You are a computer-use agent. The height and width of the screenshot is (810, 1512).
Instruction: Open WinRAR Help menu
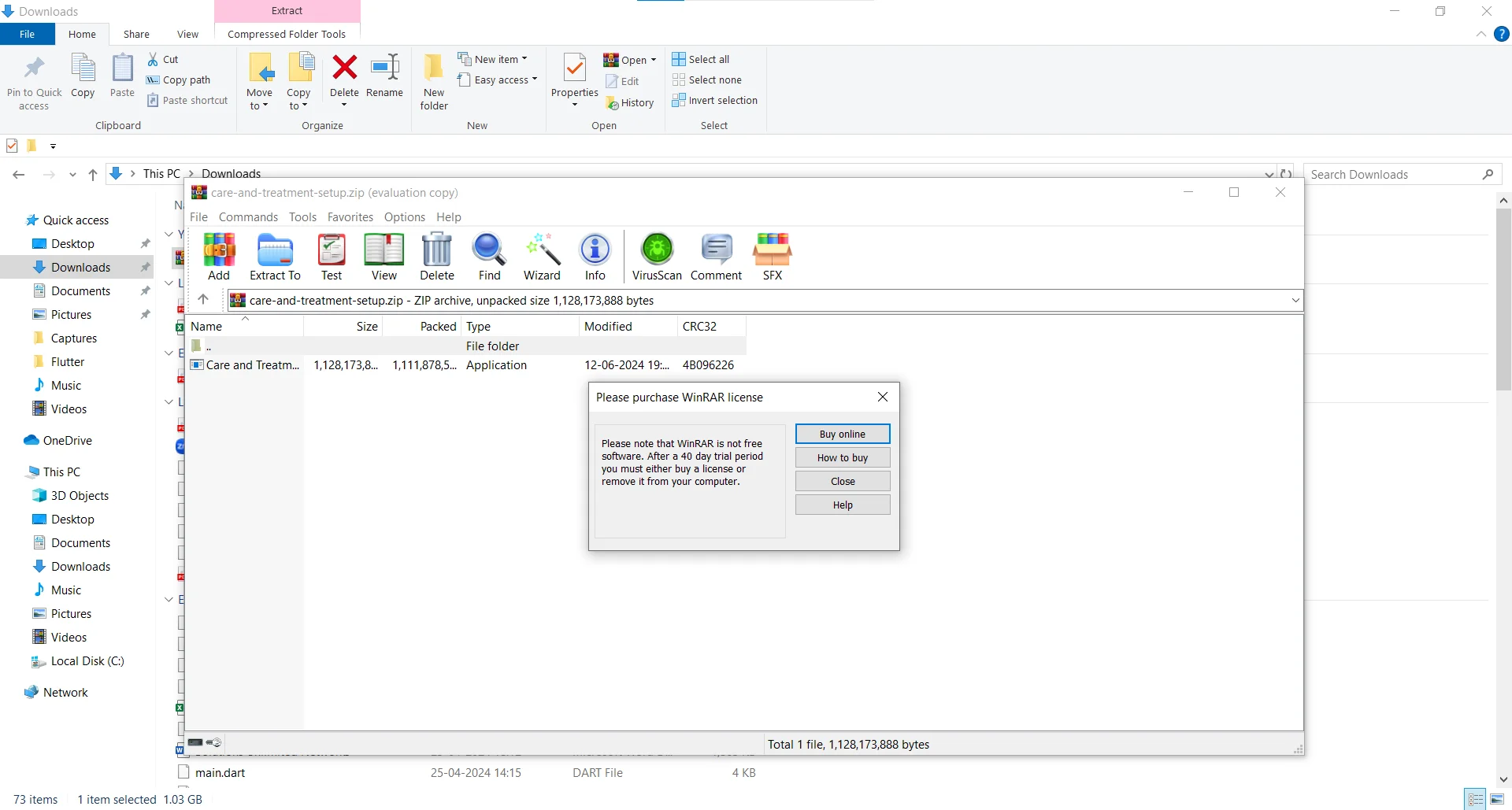tap(449, 216)
